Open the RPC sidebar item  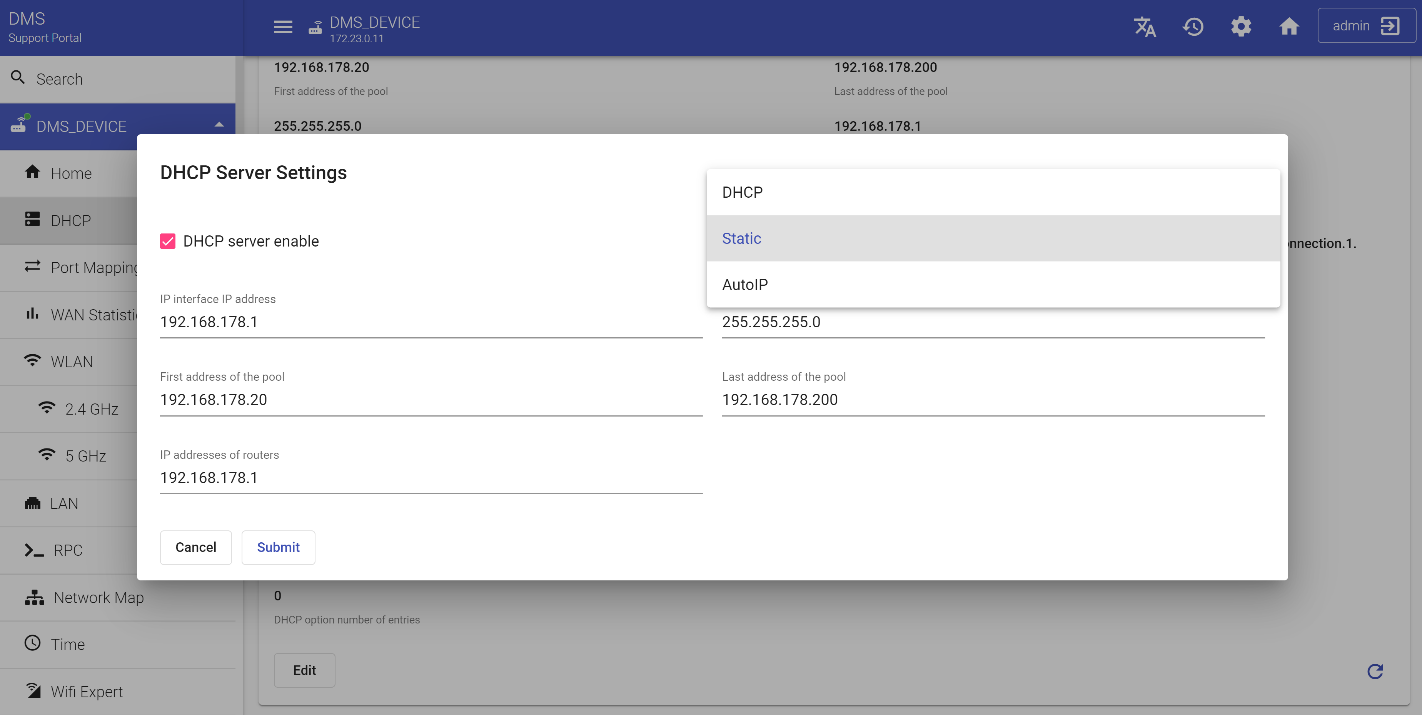68,550
